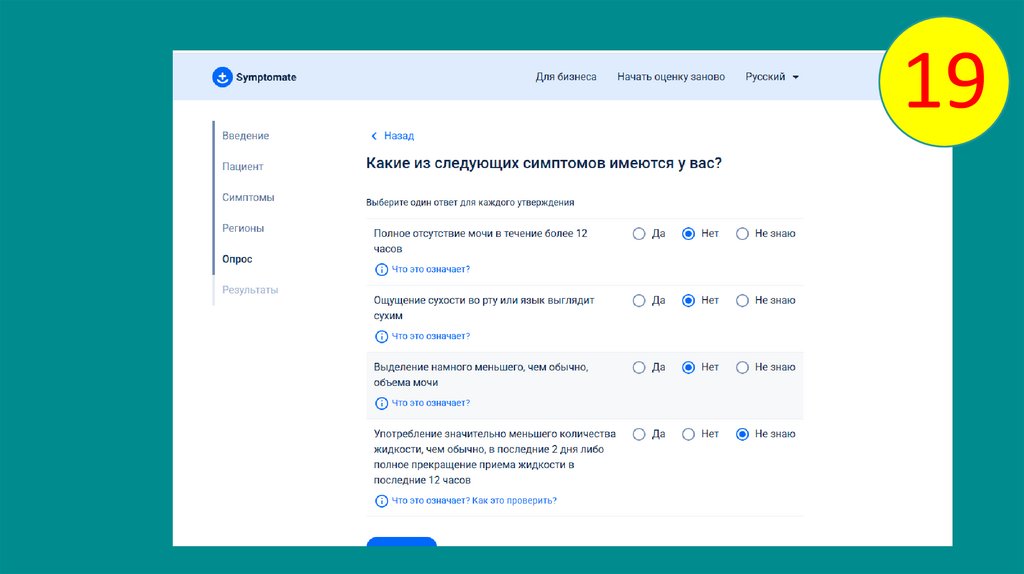The height and width of the screenshot is (574, 1024).
Task: Click the statement 'Полное отсутствие мочи в течение более 12 часов'
Action: [481, 241]
